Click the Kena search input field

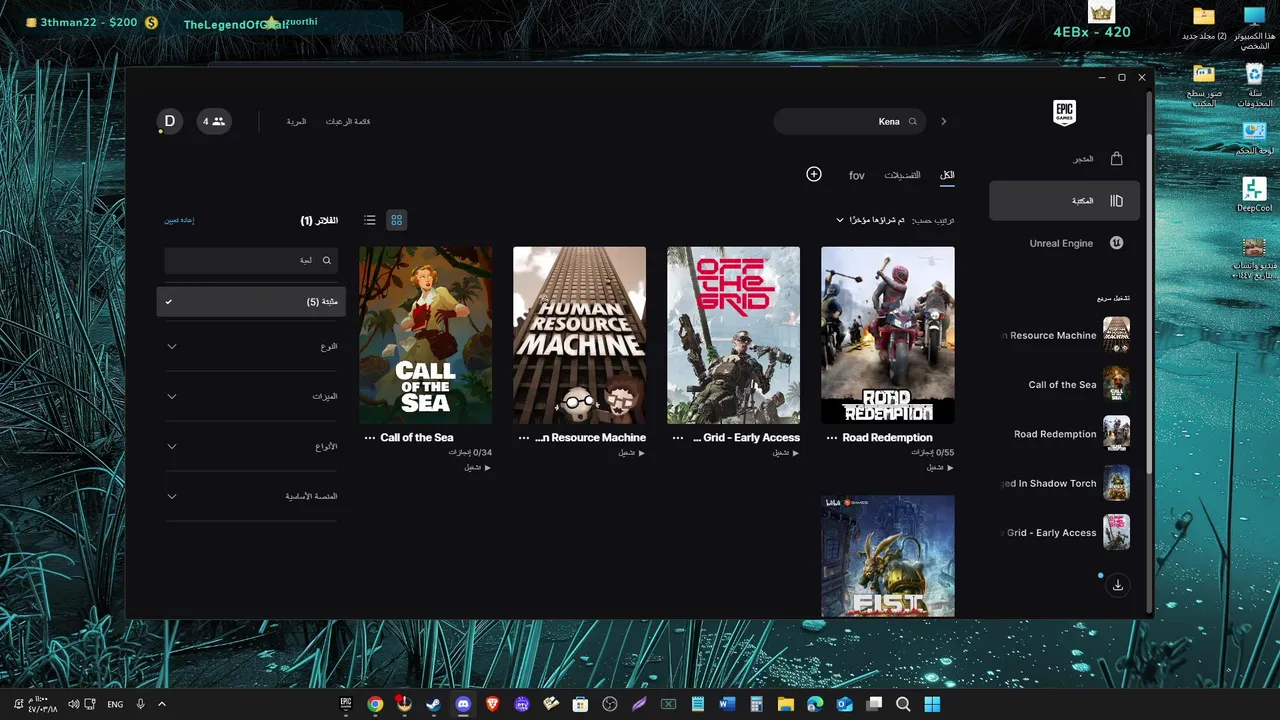[850, 122]
